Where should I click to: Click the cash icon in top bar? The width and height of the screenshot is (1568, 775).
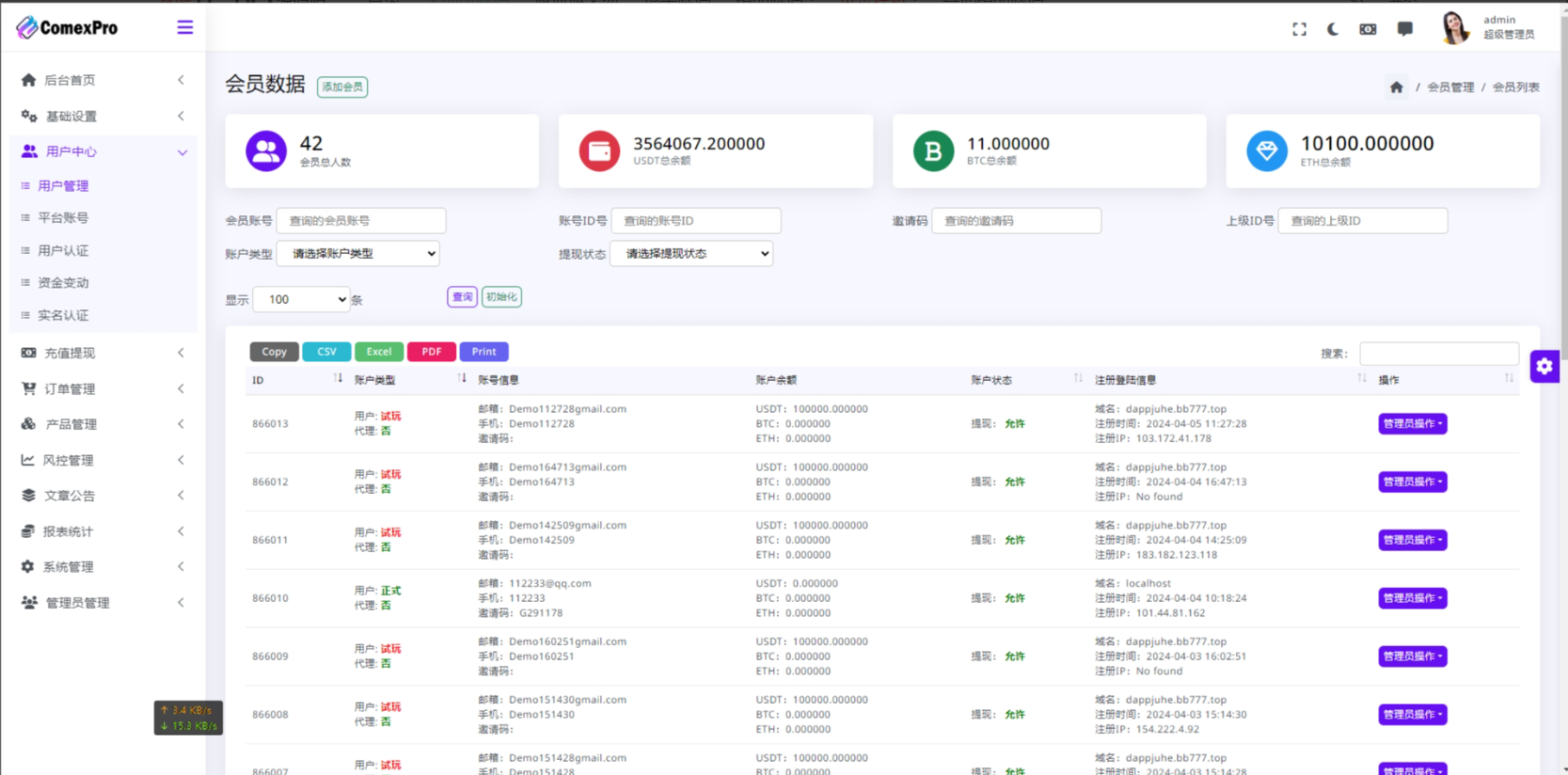1368,29
